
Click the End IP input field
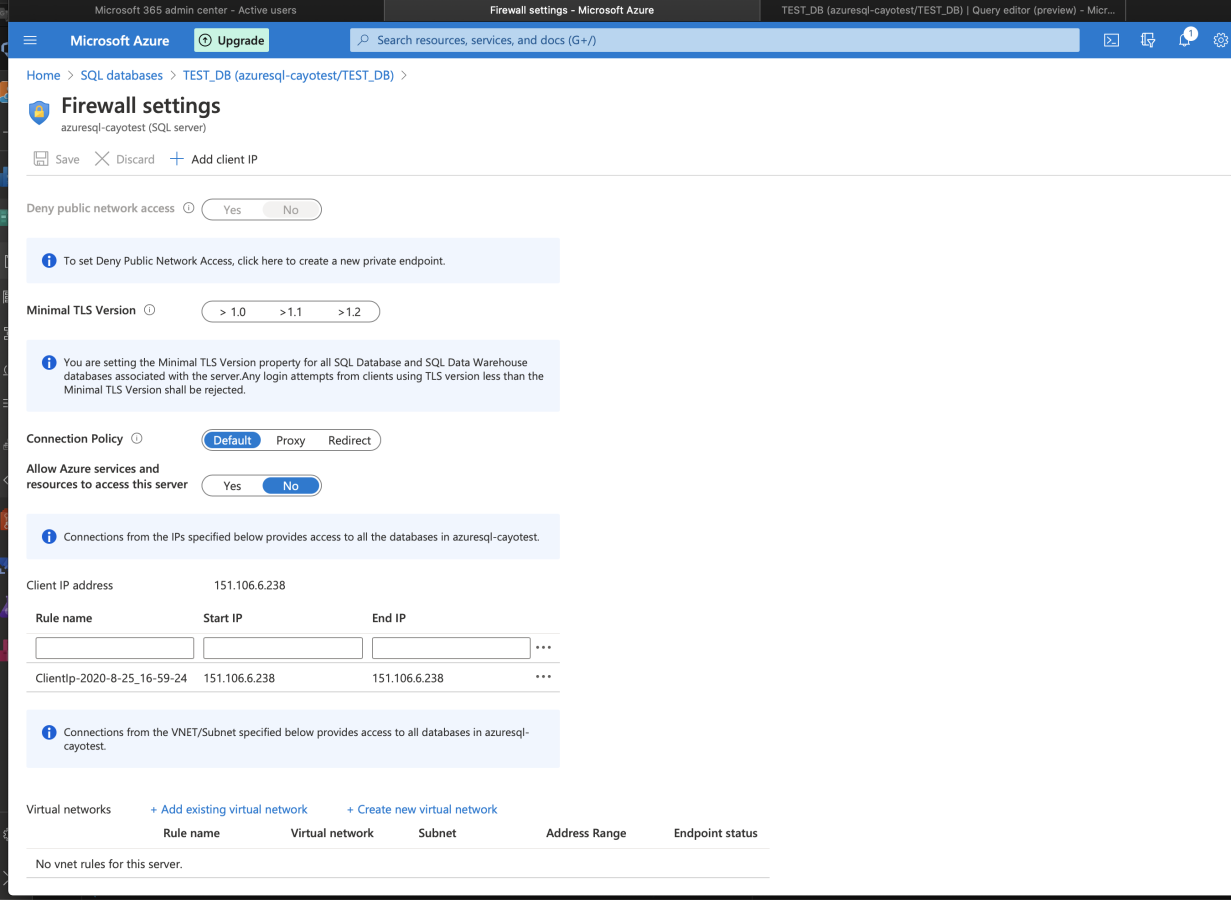tap(451, 648)
